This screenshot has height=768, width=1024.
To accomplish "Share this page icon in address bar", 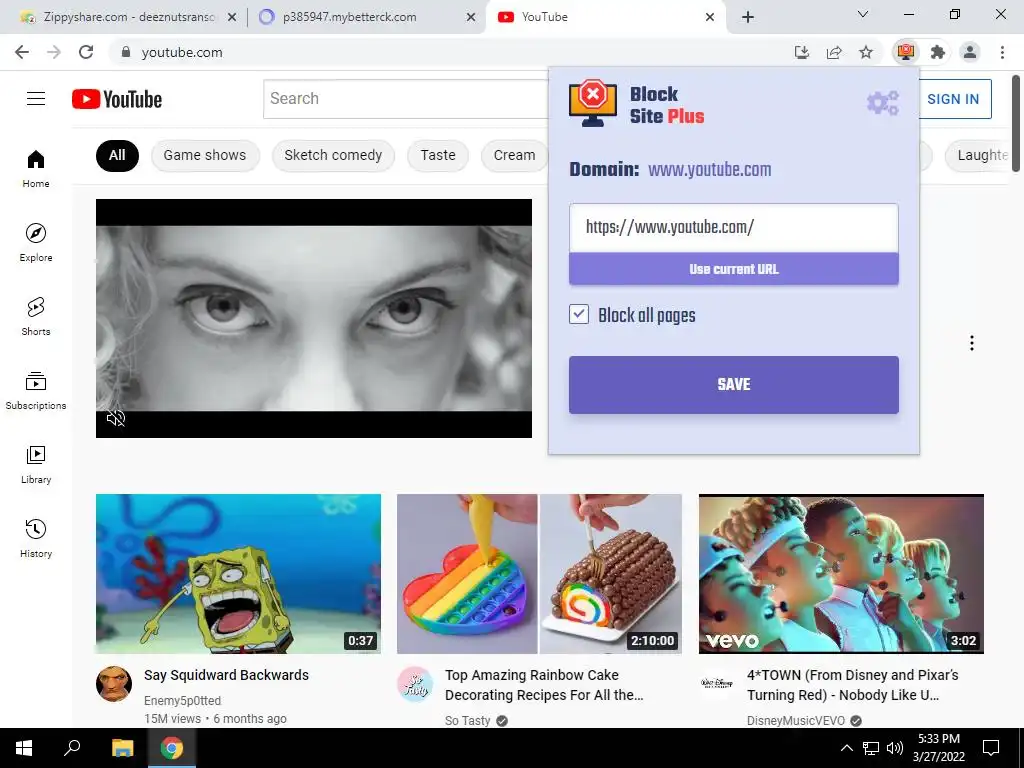I will click(834, 52).
